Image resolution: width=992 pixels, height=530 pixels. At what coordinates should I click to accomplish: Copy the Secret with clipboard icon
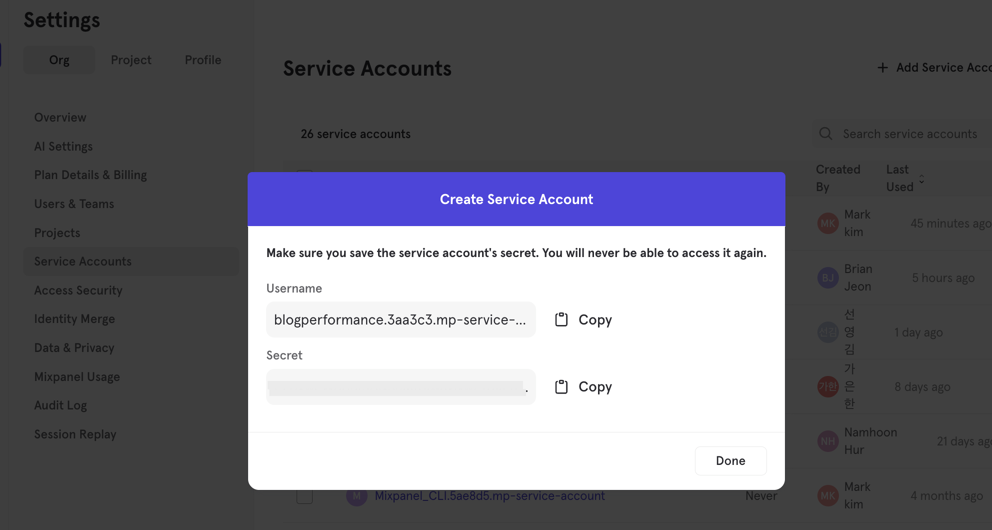pos(583,386)
